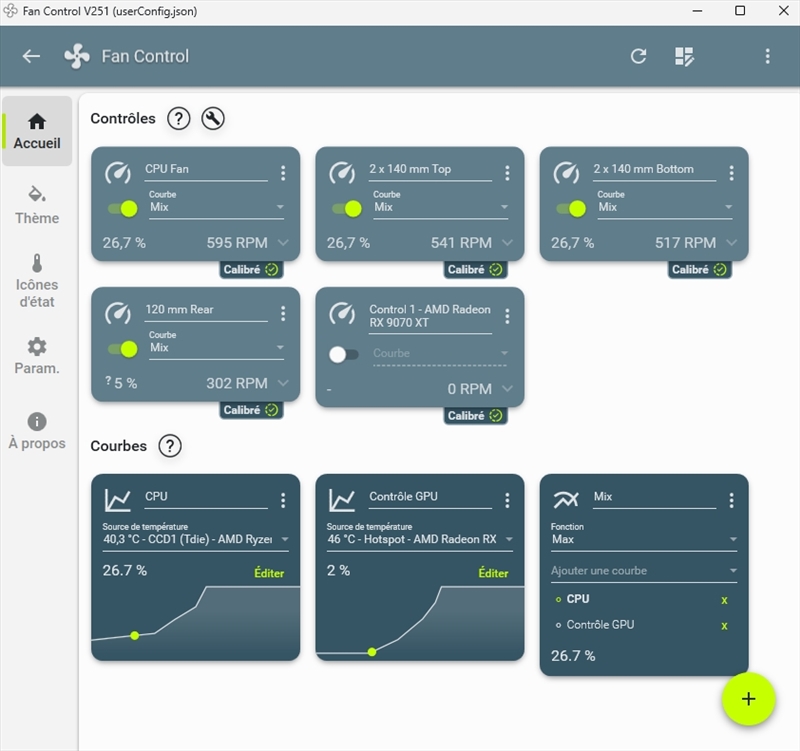Click the 2 x 140 mm Bottom gauge icon
This screenshot has width=800, height=751.
[x=566, y=172]
